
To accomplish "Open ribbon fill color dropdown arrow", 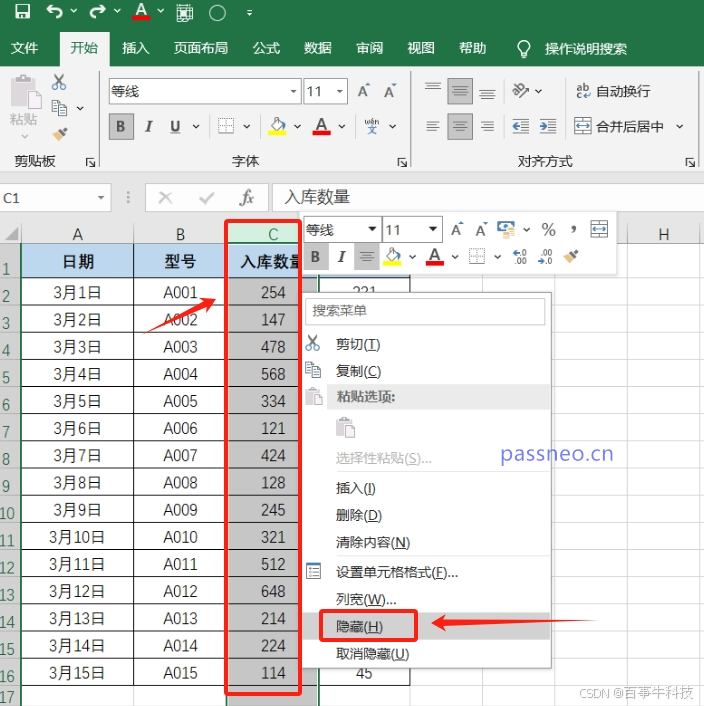I will tap(298, 127).
